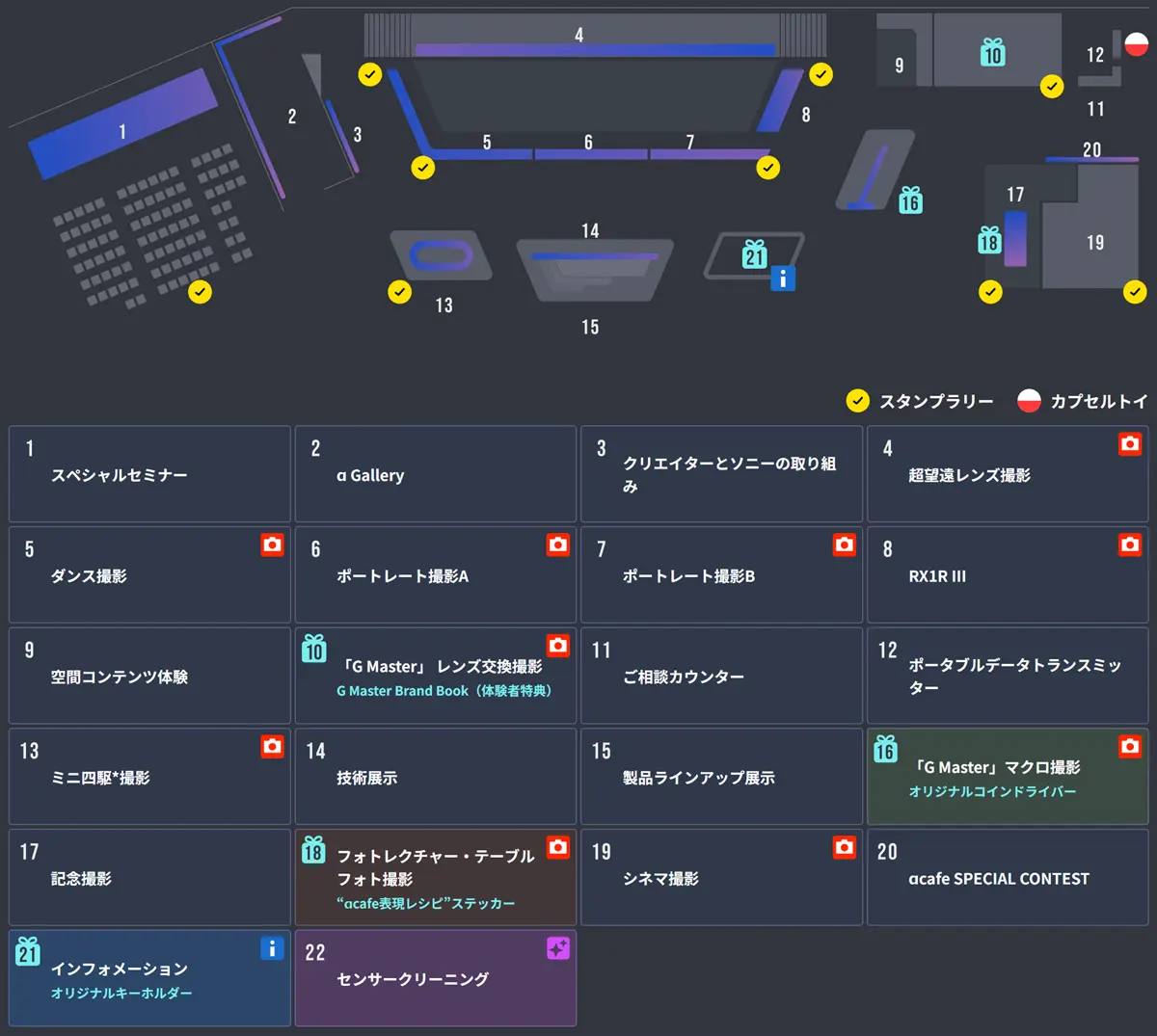The image size is (1157, 1036).
Task: Click gift icon 16 on the floor map
Action: pos(910,199)
